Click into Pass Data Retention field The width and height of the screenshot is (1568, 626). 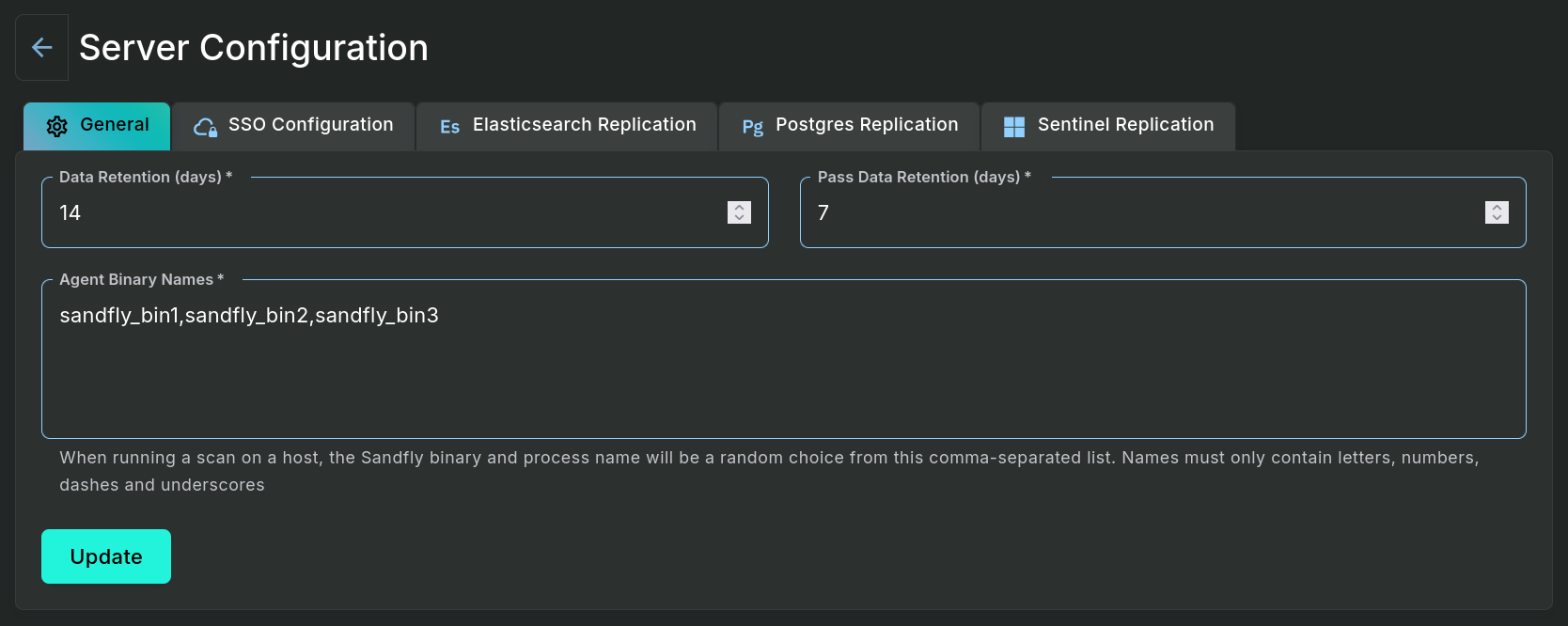point(1128,213)
